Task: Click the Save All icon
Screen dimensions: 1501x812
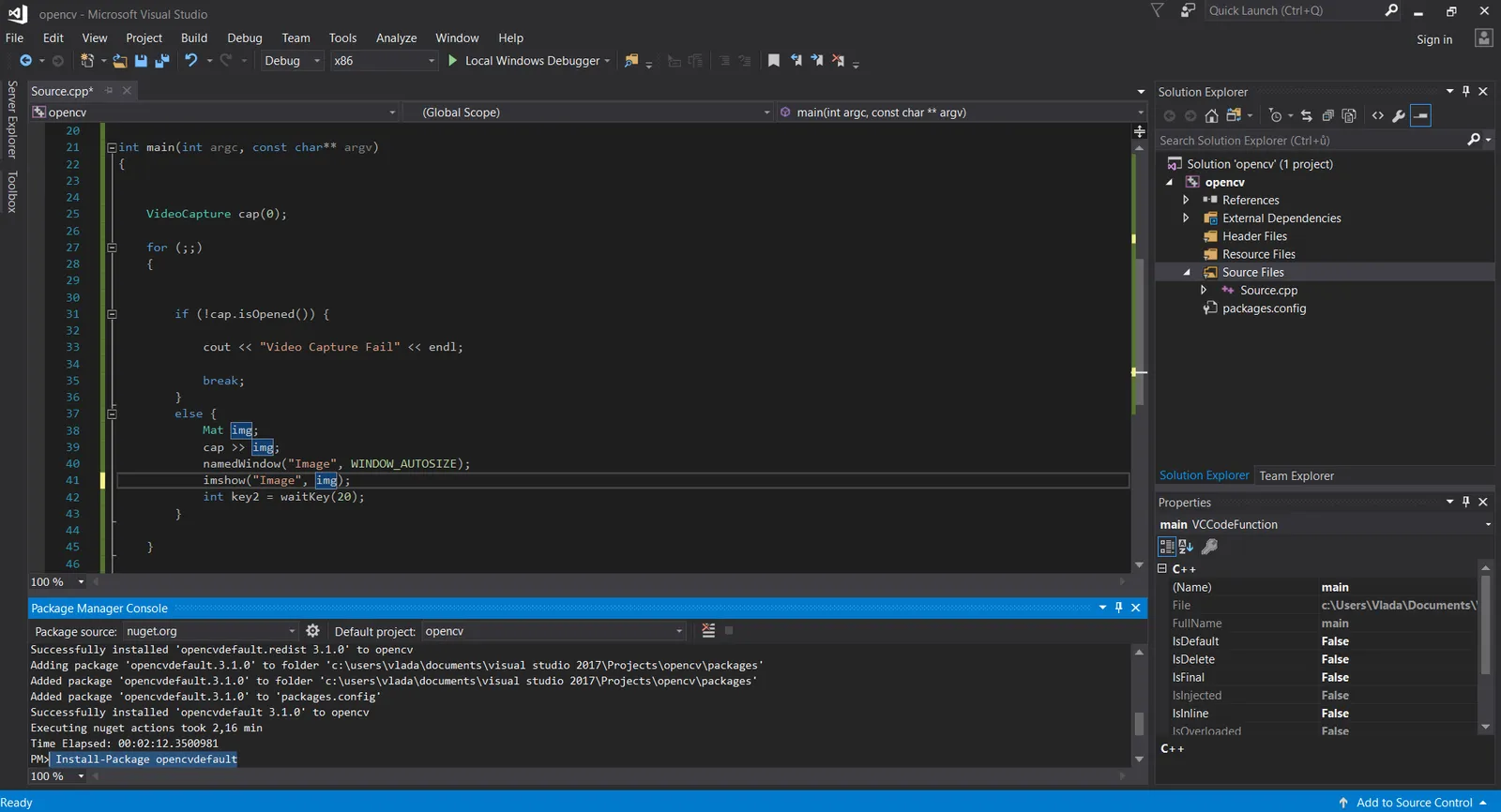Action: (161, 60)
